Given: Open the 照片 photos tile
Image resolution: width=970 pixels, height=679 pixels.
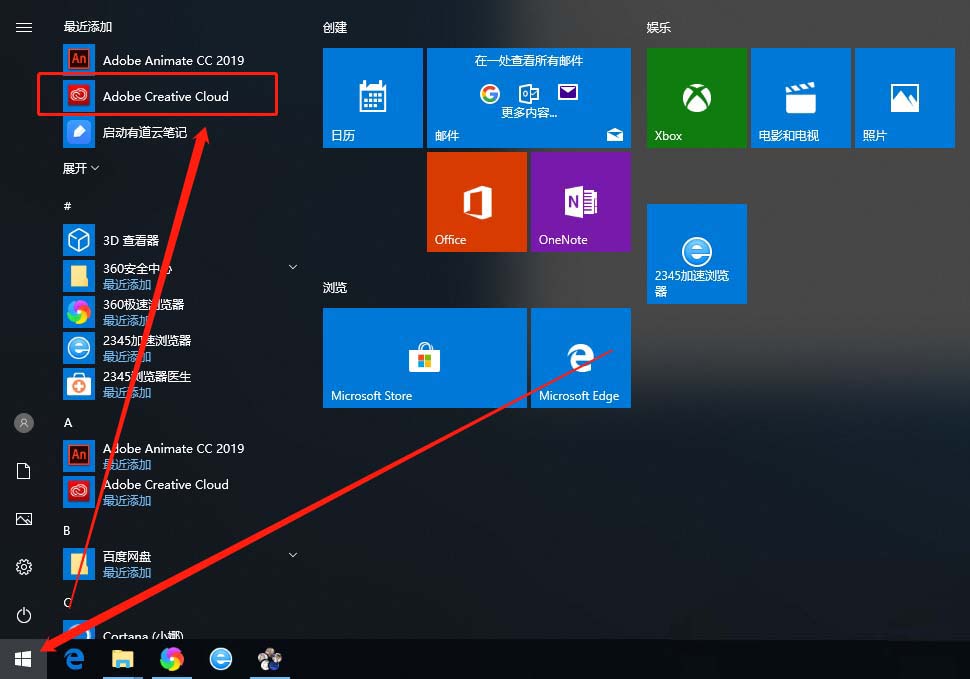Looking at the screenshot, I should 904,98.
